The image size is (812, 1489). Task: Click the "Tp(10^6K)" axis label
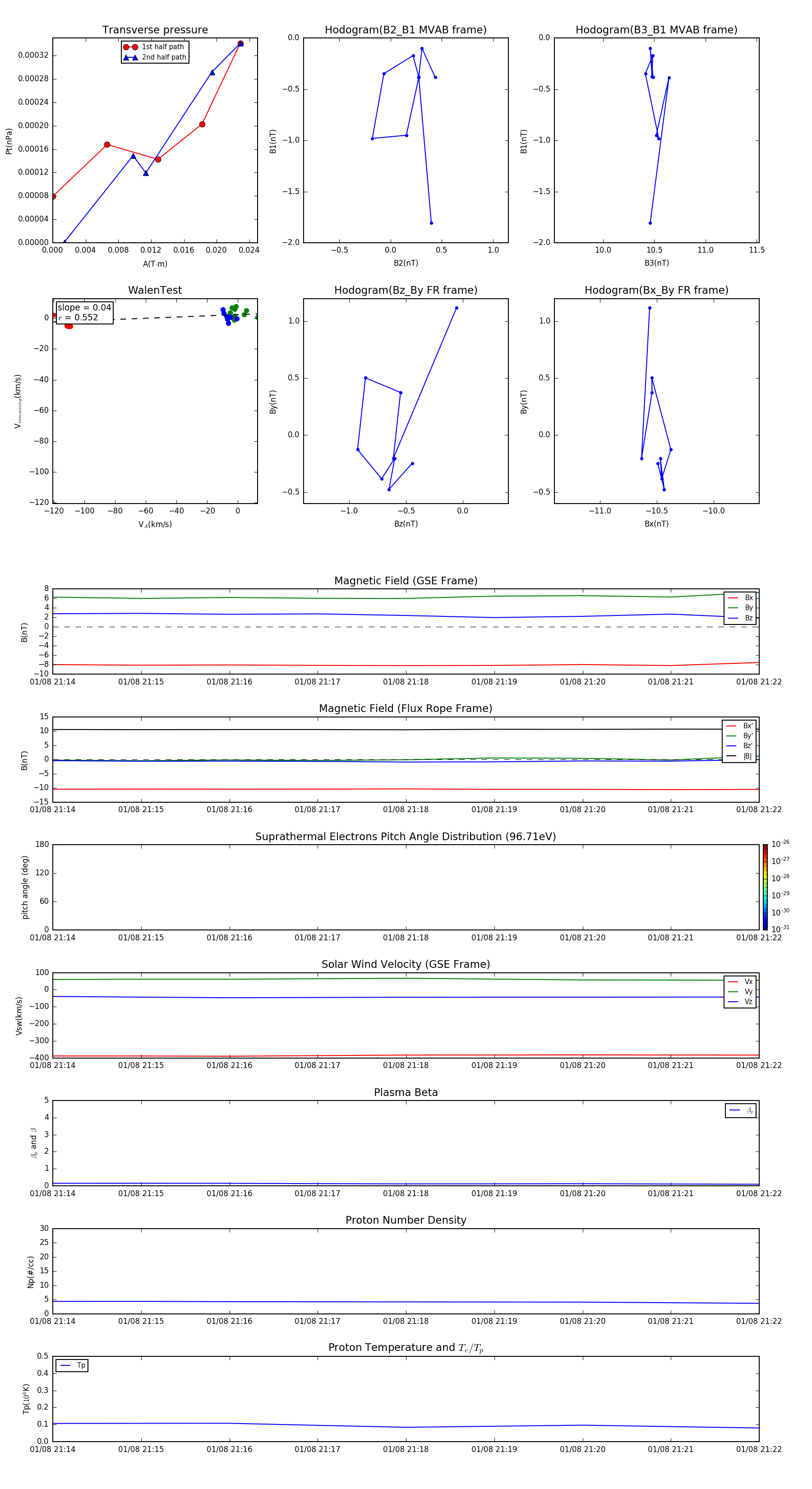click(26, 1399)
